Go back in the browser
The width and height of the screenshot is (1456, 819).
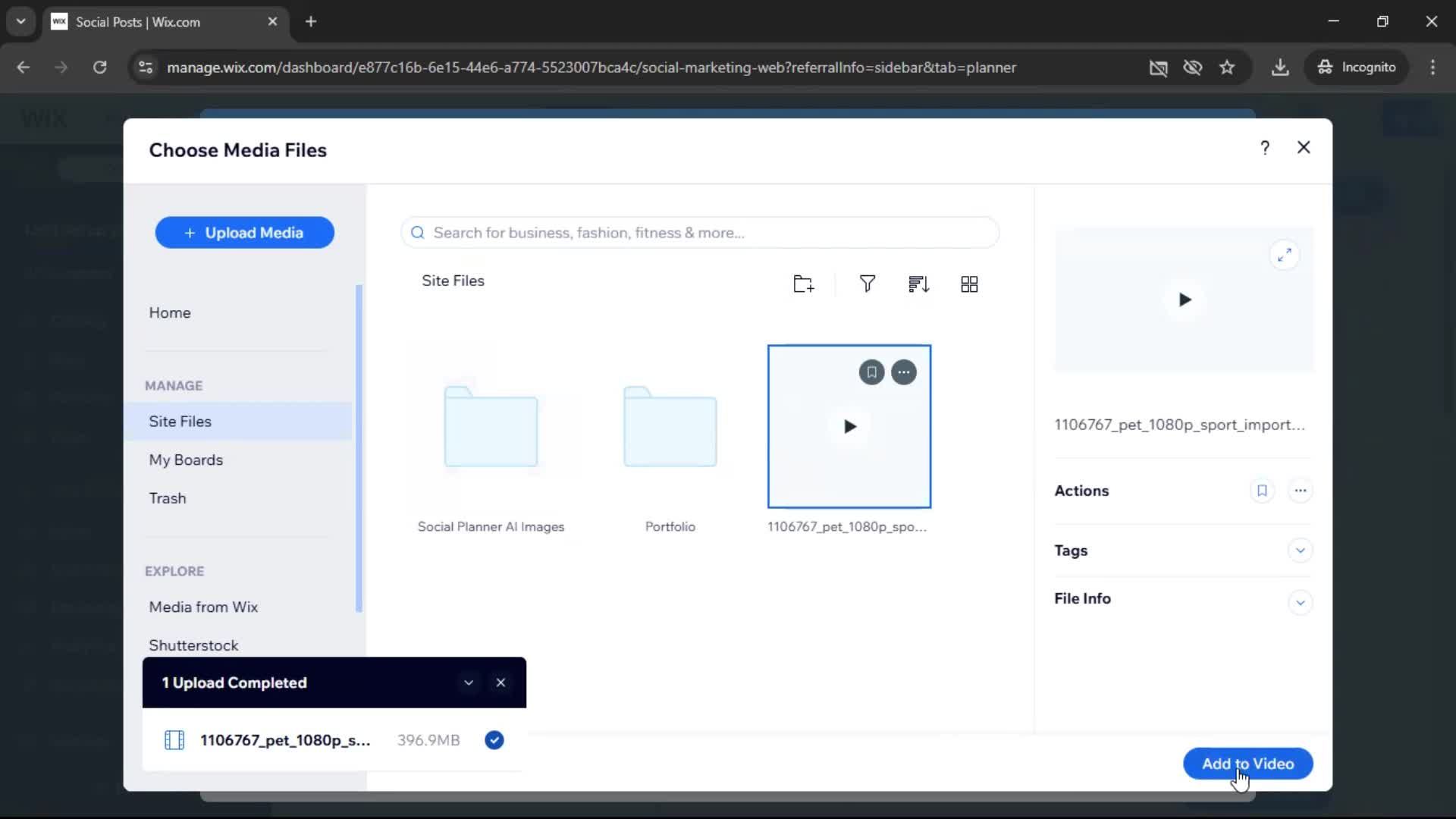(x=24, y=67)
